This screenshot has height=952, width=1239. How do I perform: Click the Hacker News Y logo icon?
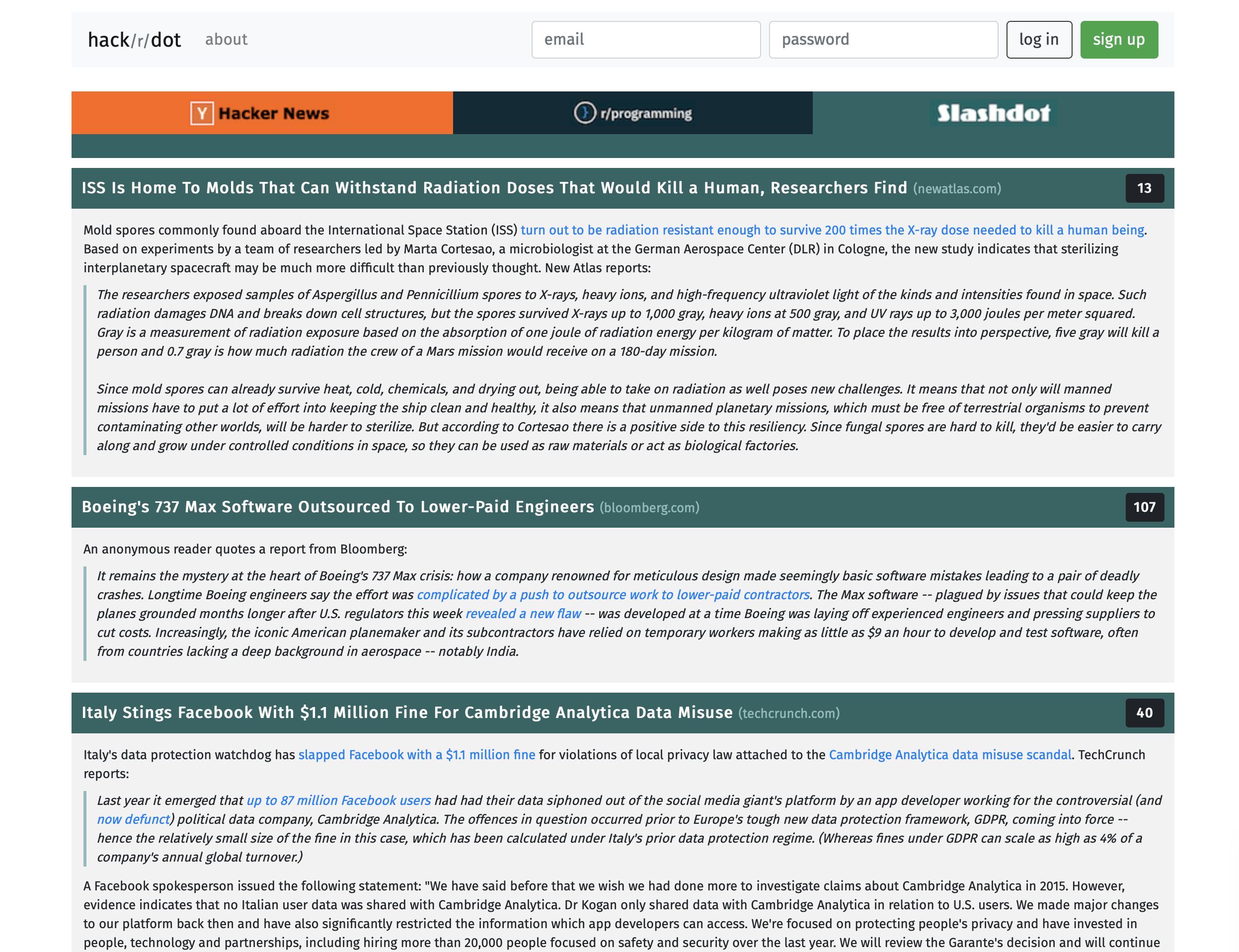point(202,113)
